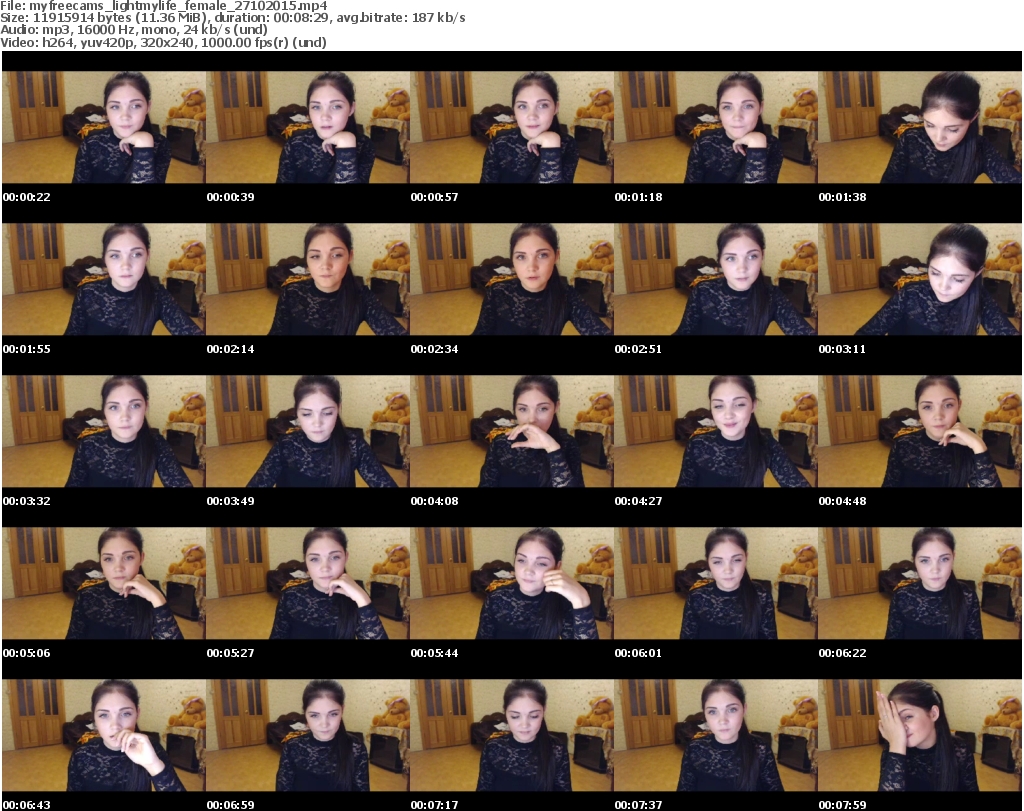Click the timestamp label 00:05:06

(x=27, y=653)
